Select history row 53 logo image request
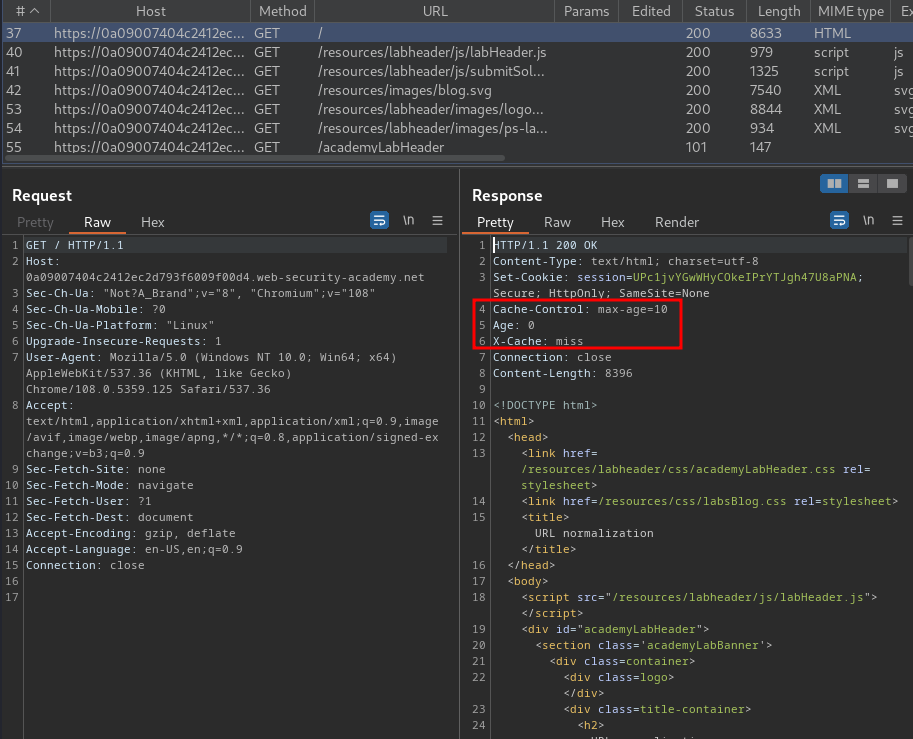This screenshot has width=913, height=739. pyautogui.click(x=456, y=109)
